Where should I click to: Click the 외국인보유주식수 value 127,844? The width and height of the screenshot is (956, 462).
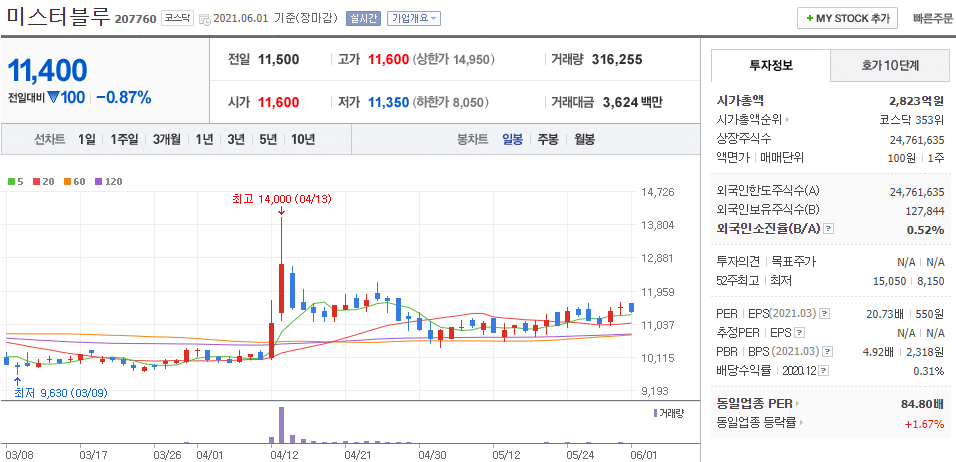tap(924, 211)
